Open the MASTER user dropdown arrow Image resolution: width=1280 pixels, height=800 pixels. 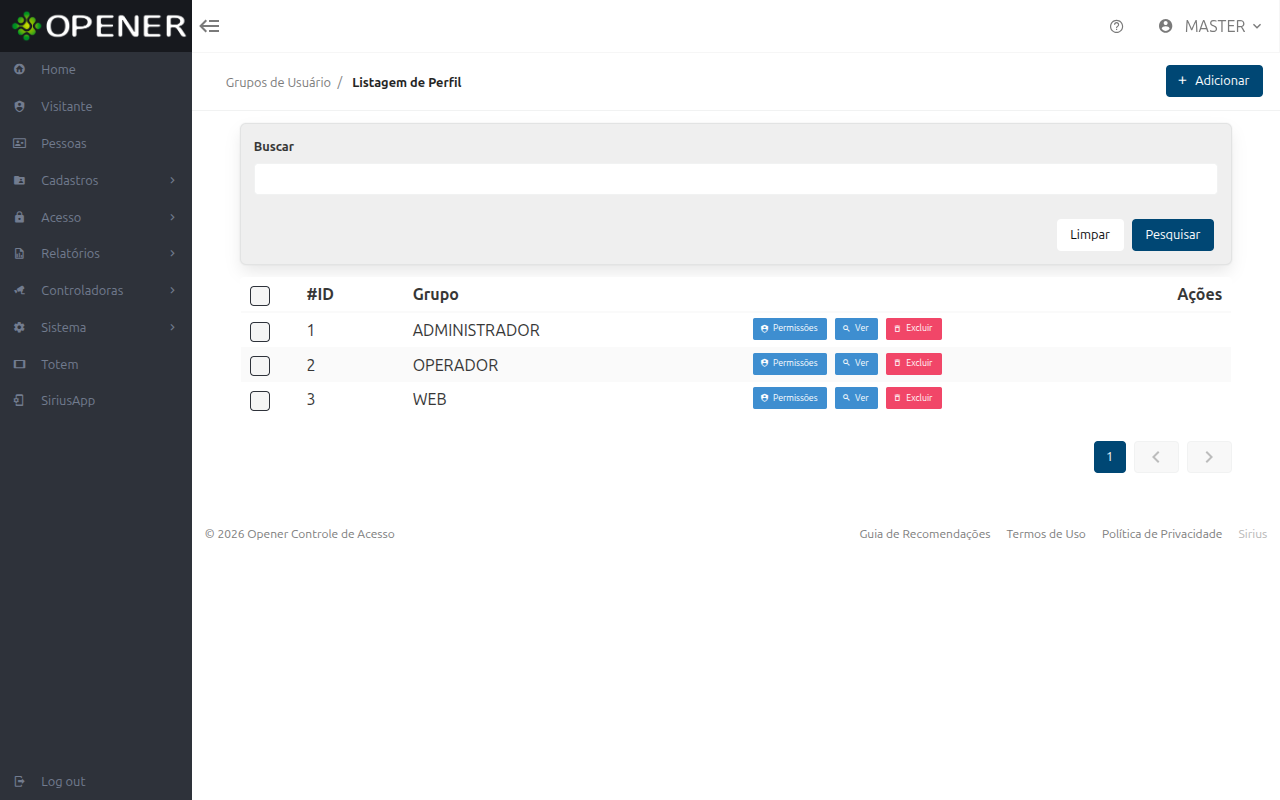point(1257,26)
